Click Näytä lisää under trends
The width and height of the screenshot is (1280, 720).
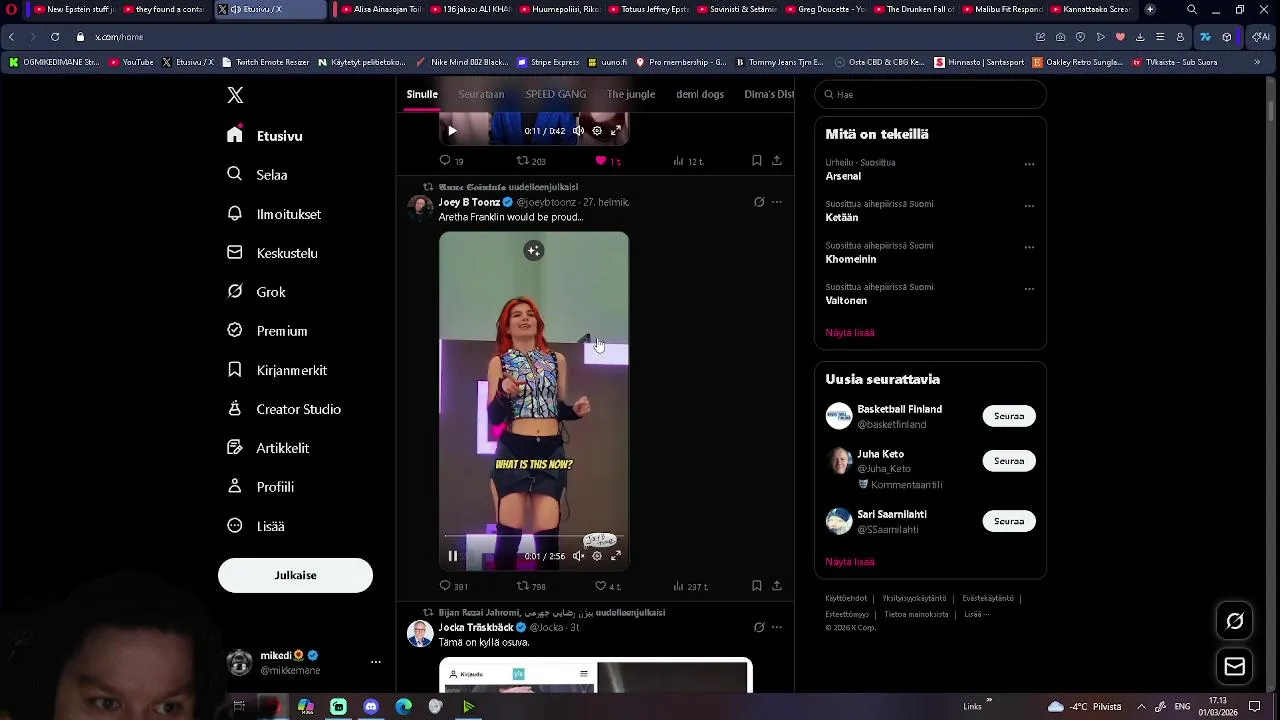click(850, 332)
